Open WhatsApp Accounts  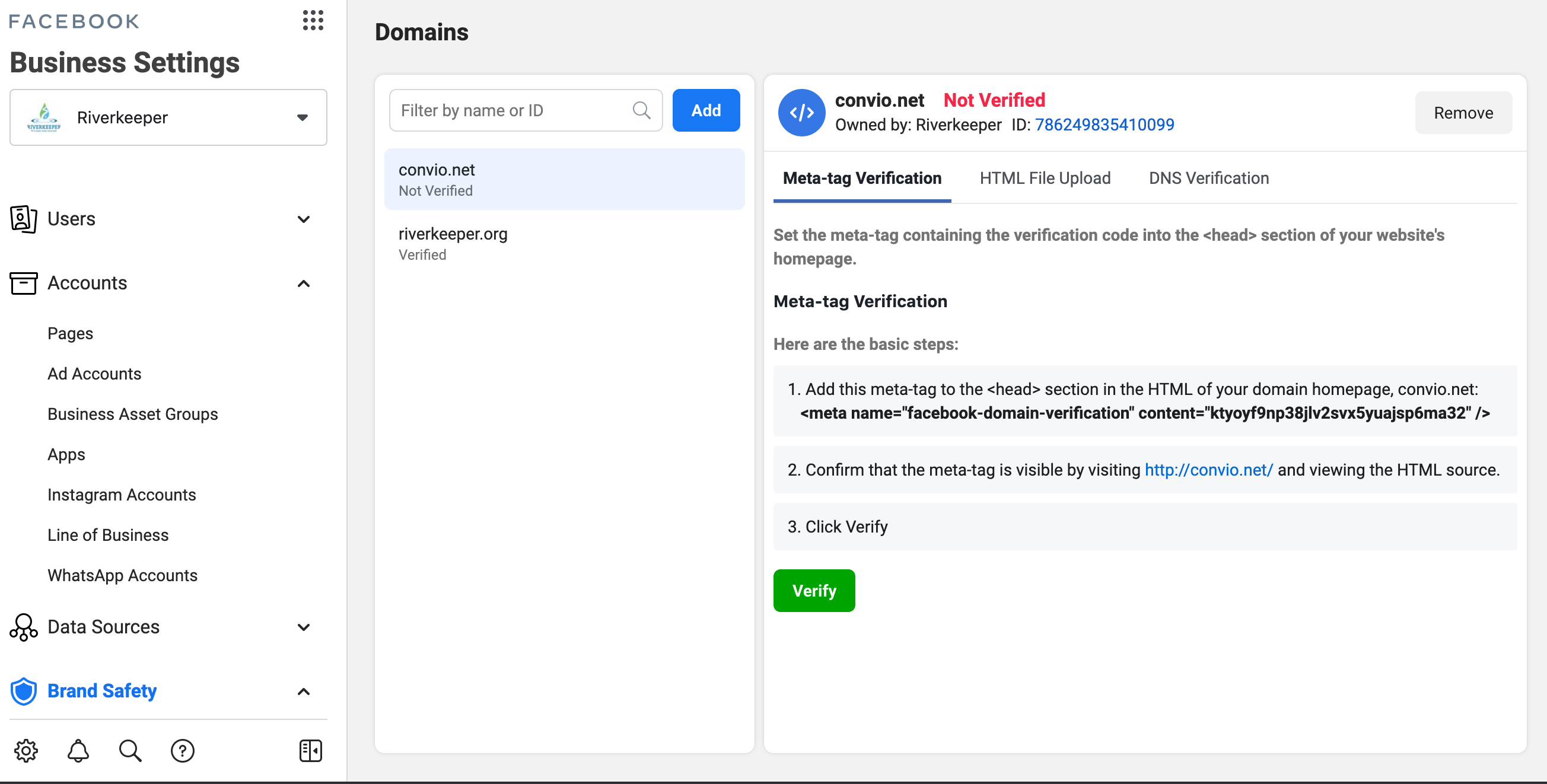point(123,575)
